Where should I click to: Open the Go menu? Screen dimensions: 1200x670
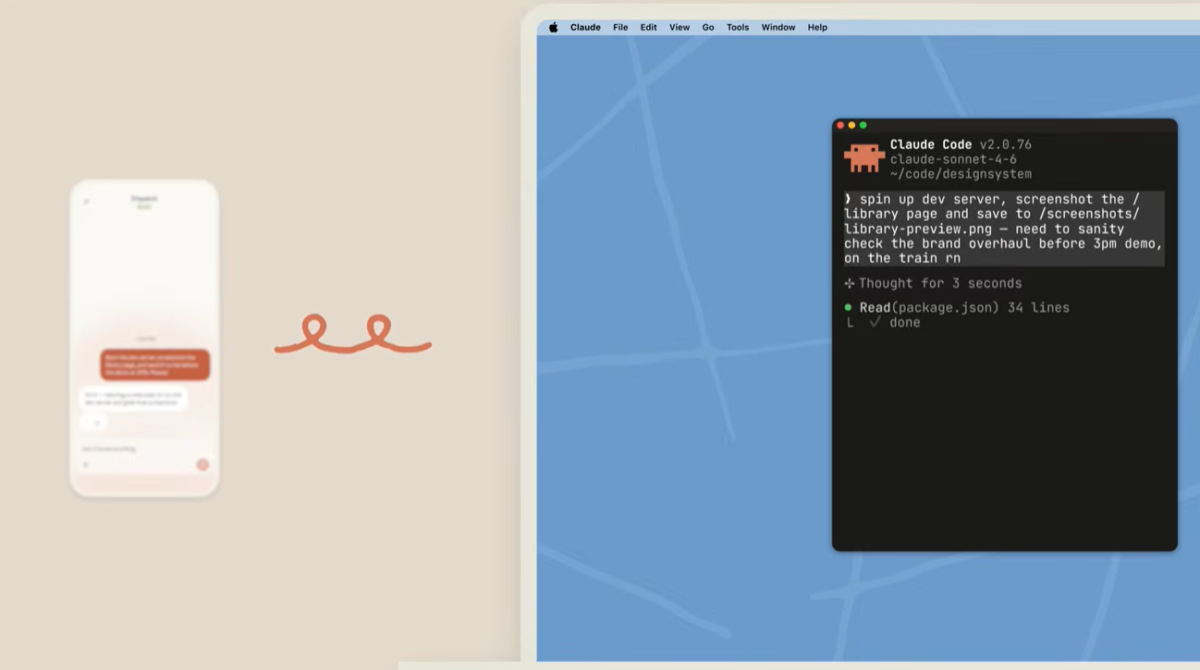[x=708, y=27]
